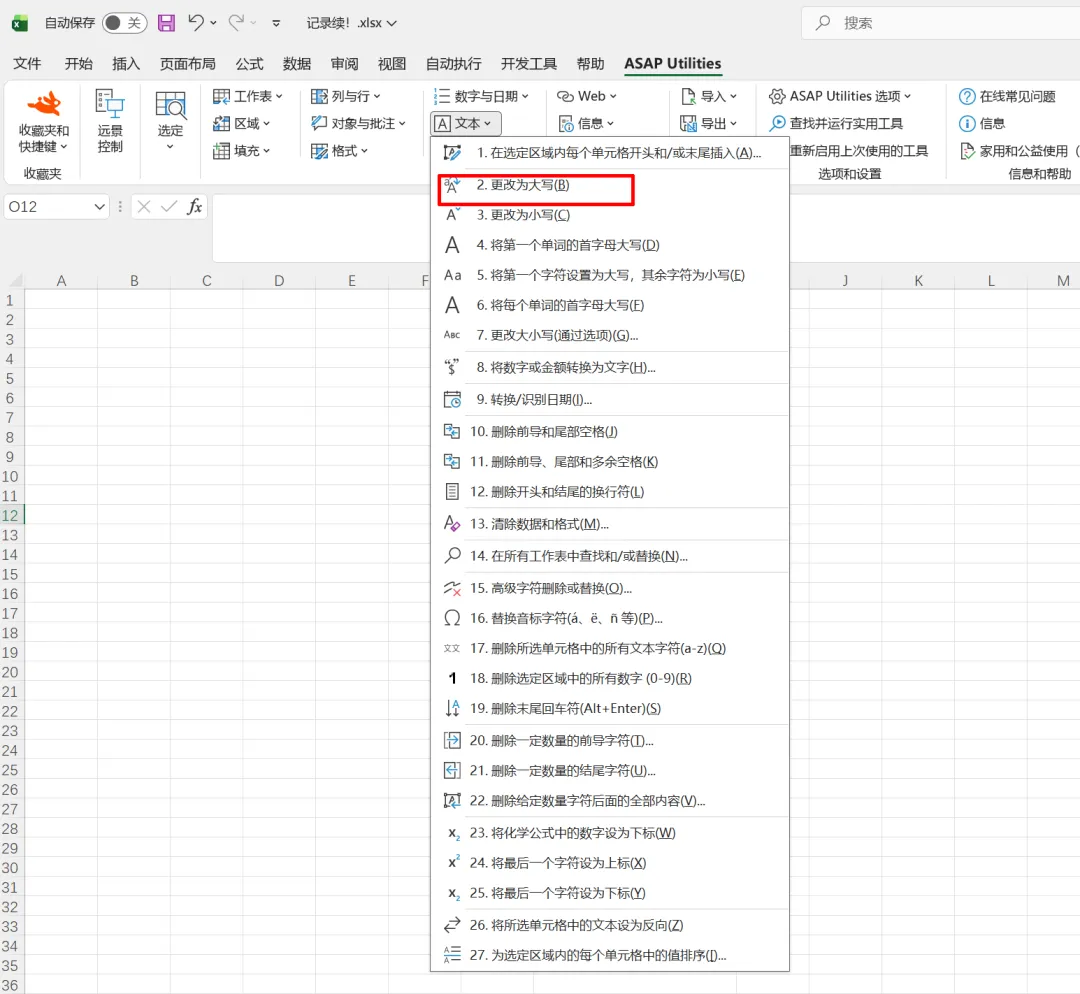Expand the 导入 import menu
1080x994 pixels.
(709, 96)
